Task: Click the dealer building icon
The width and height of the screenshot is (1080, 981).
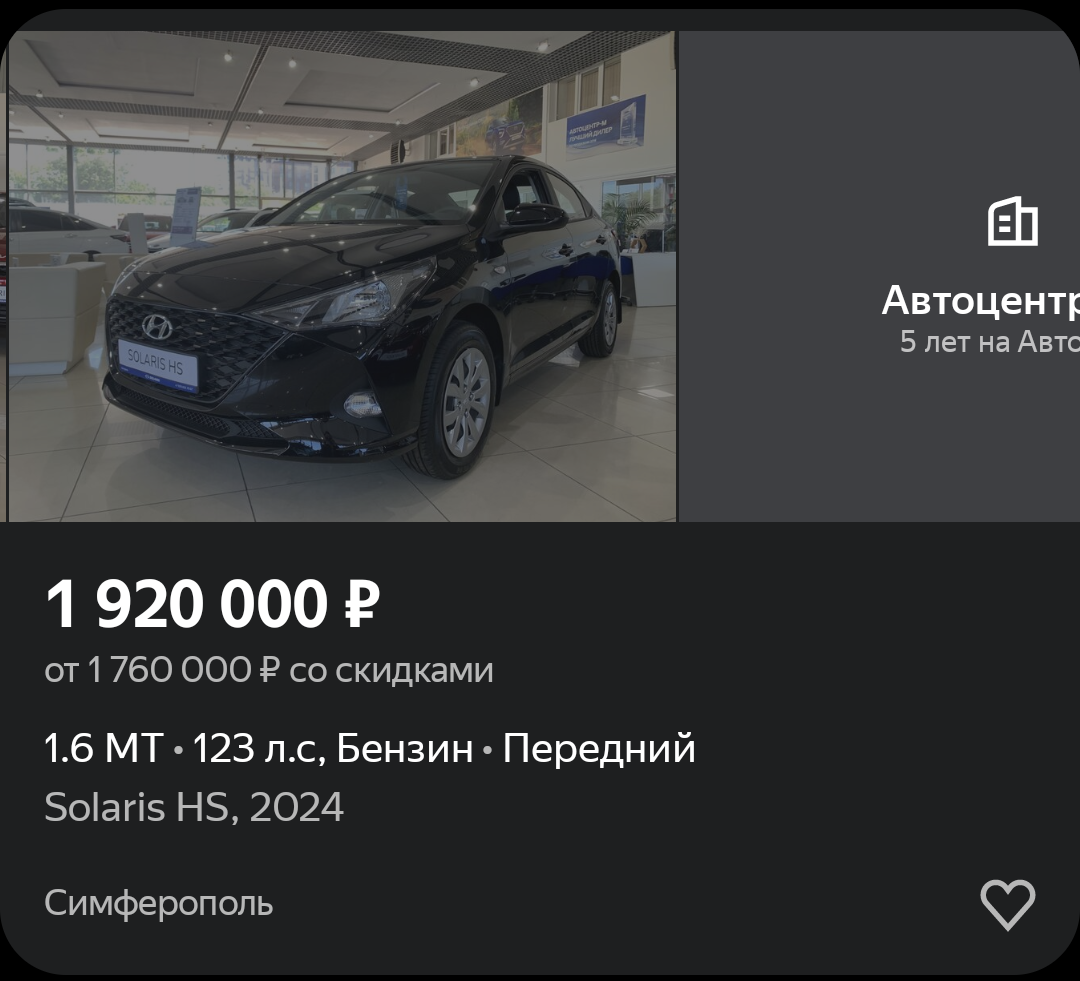Action: pos(1012,221)
